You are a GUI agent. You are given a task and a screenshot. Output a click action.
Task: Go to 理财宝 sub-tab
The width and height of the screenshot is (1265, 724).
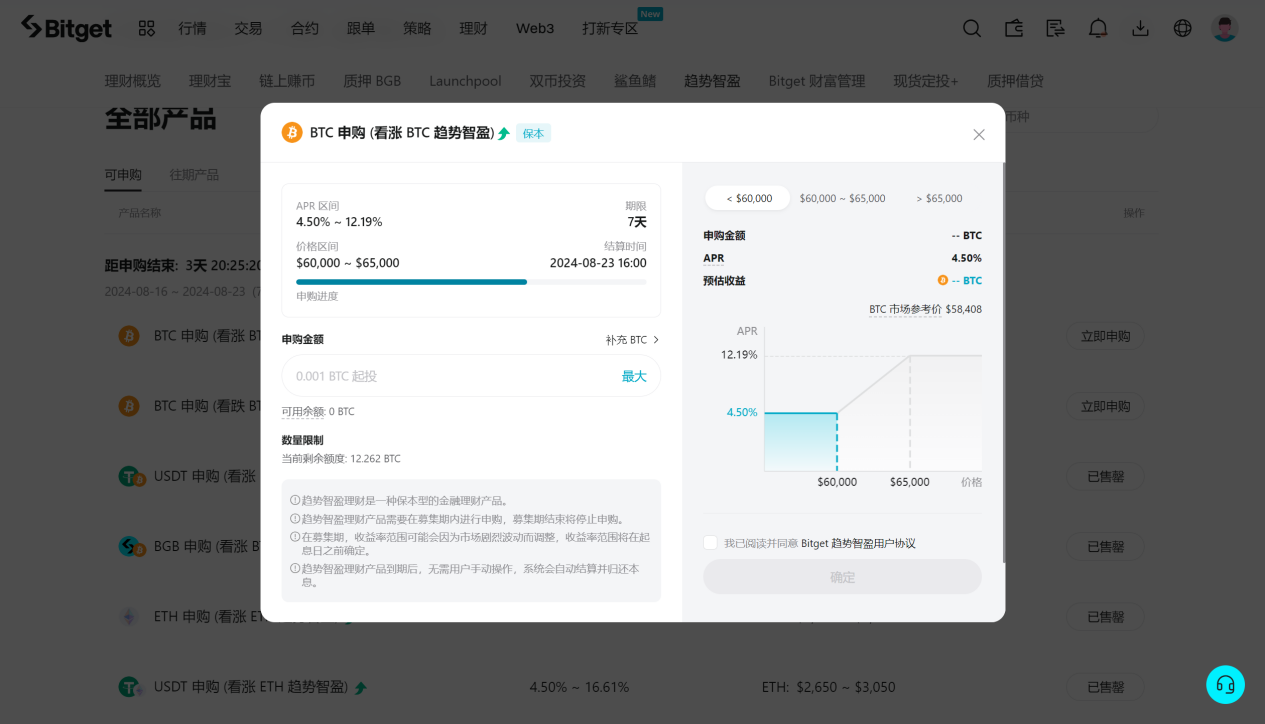click(x=210, y=81)
